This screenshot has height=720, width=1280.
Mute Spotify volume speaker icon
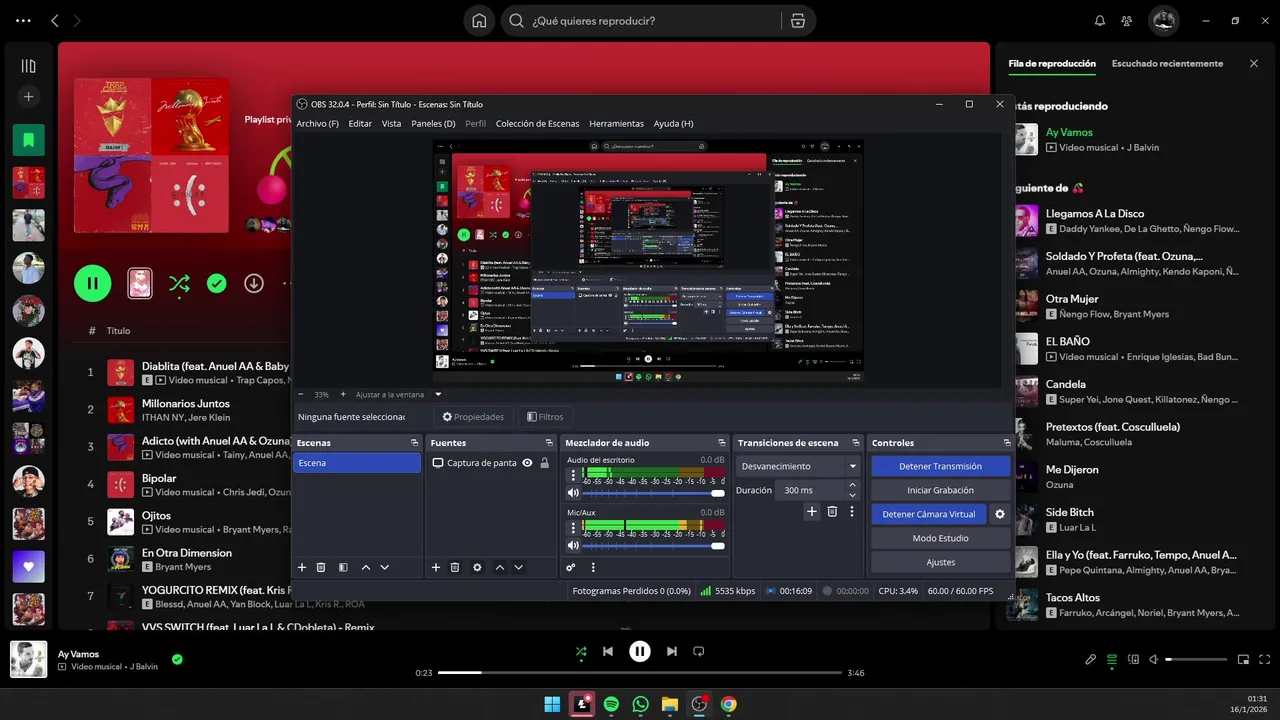(x=1154, y=659)
